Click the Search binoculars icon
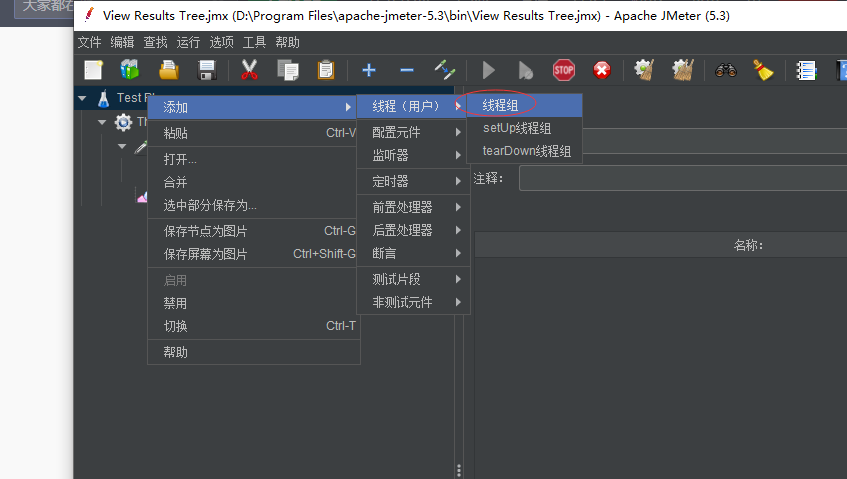The image size is (847, 479). (x=725, y=70)
